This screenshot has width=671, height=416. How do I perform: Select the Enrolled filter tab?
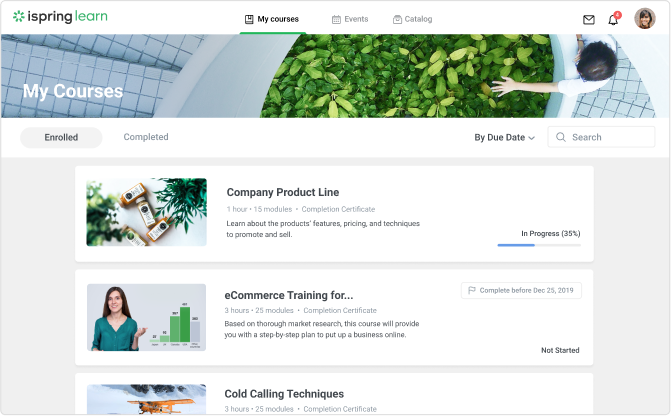61,137
